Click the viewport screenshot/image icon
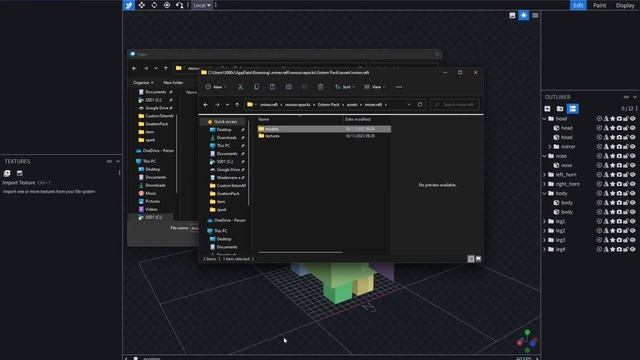640x360 pixels. click(512, 16)
